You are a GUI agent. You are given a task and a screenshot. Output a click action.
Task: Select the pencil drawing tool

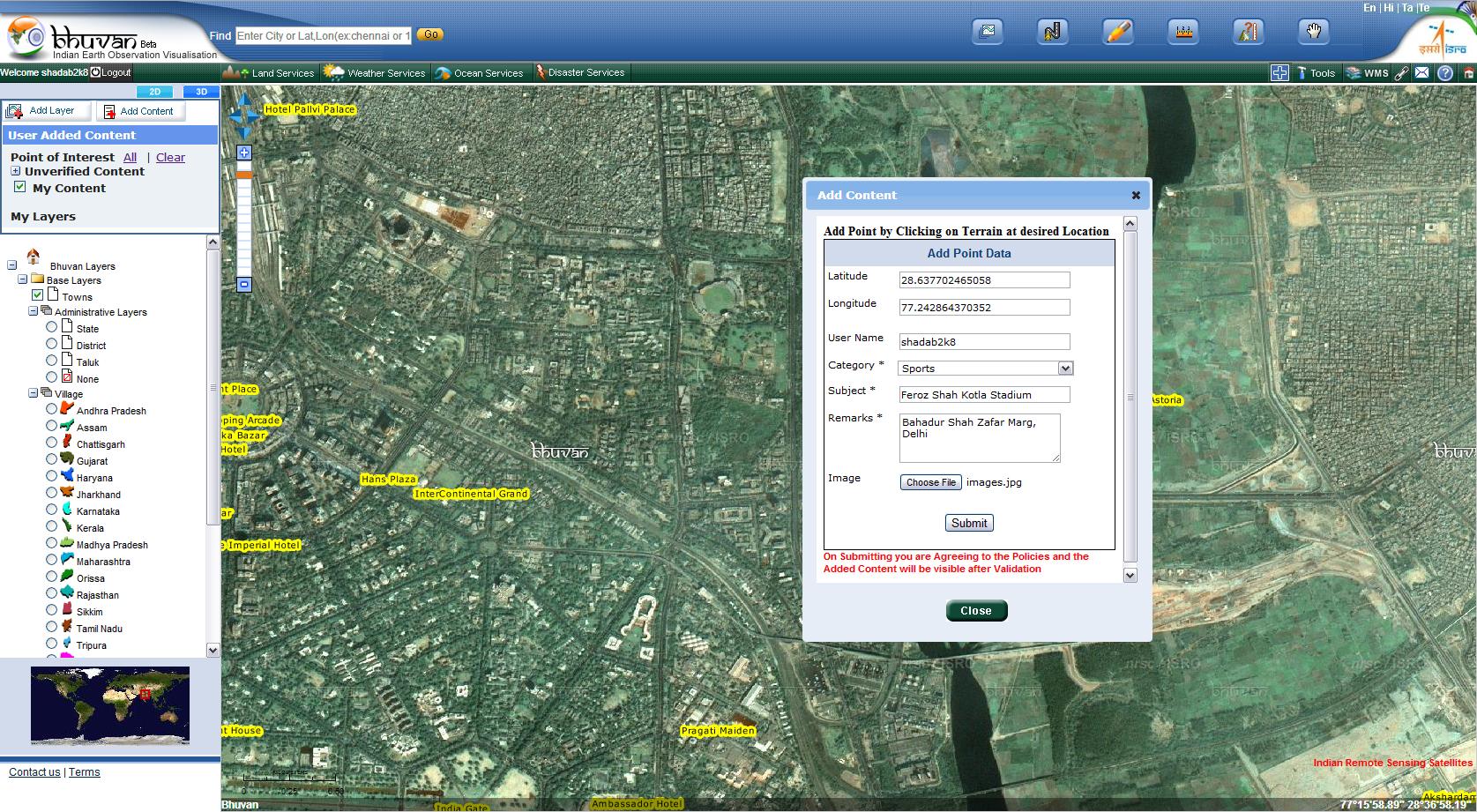1118,33
